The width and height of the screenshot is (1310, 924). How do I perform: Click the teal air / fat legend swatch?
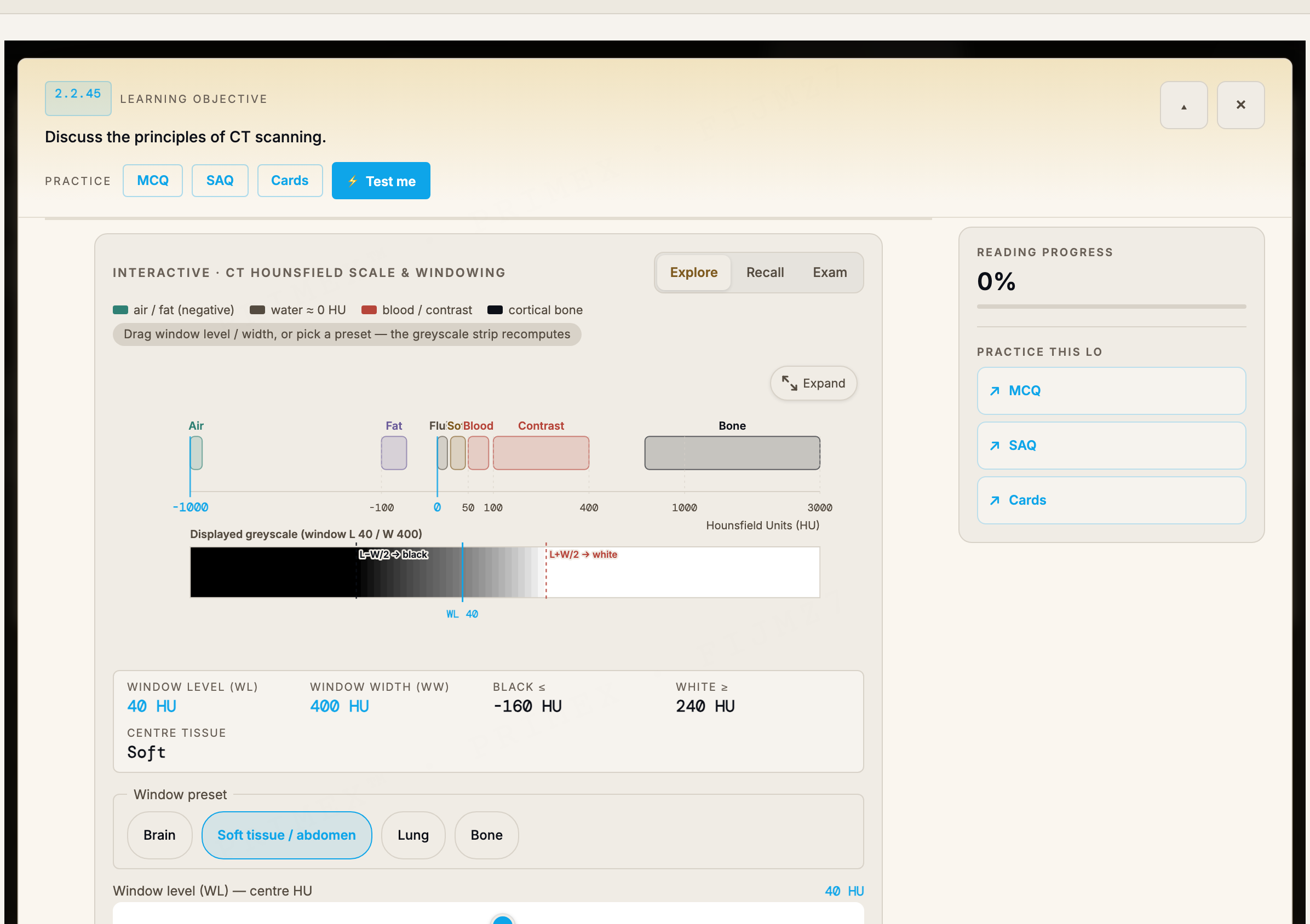coord(120,310)
